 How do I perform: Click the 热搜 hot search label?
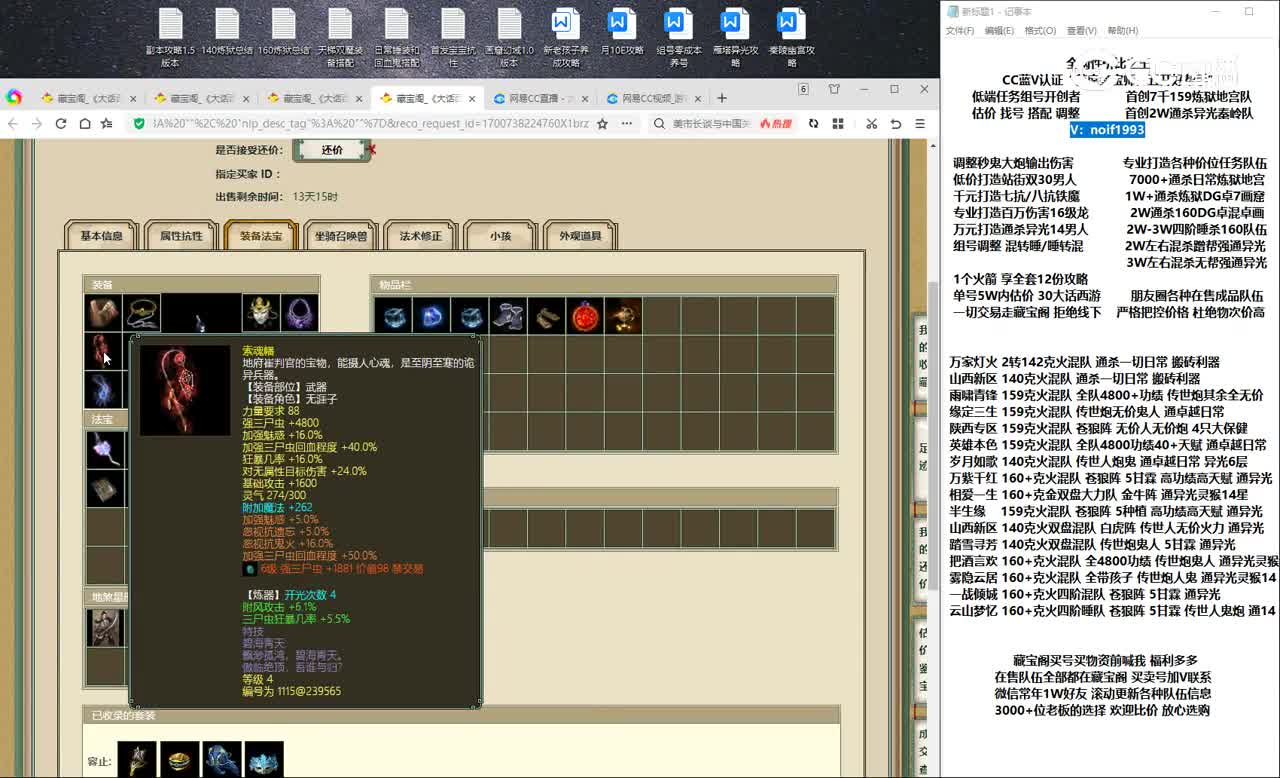click(x=775, y=124)
